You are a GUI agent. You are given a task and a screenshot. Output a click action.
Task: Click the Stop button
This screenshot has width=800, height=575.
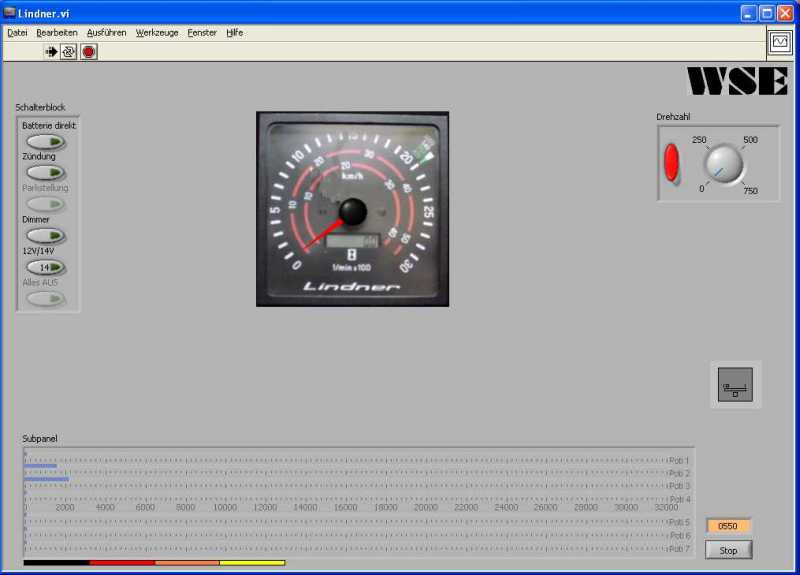[x=728, y=550]
